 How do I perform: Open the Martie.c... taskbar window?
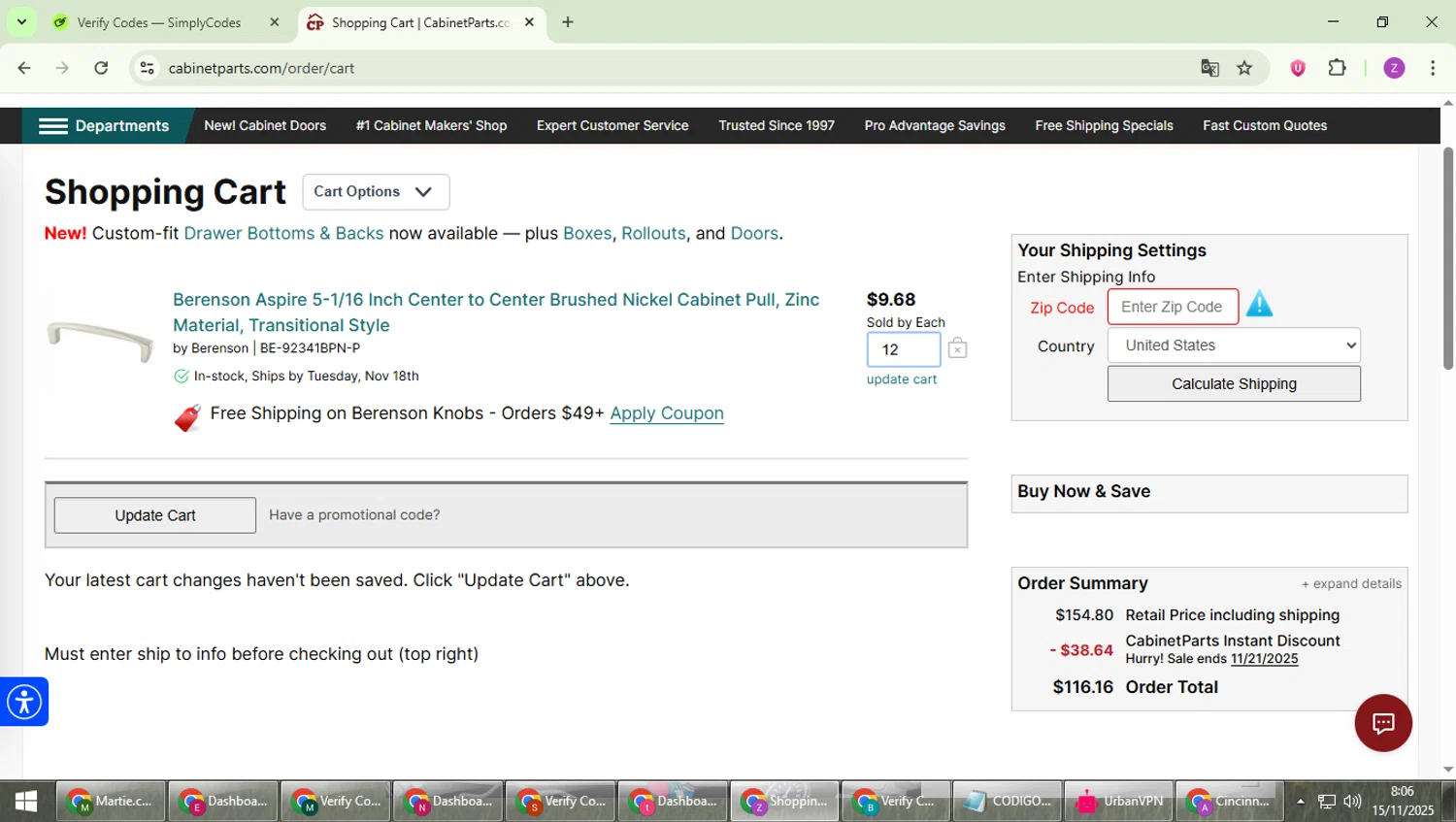[111, 802]
